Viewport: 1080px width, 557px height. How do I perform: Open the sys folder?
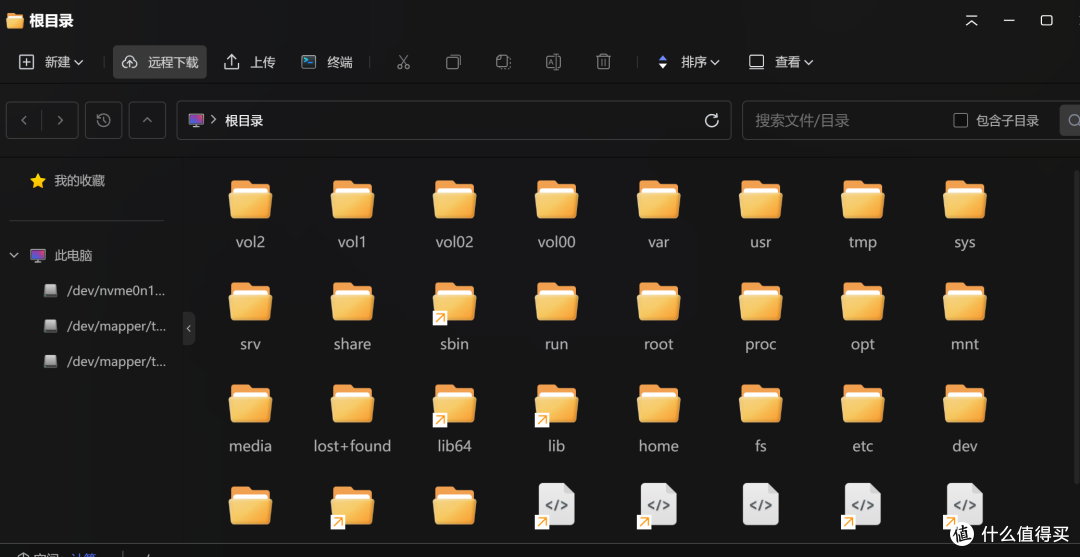click(x=964, y=213)
